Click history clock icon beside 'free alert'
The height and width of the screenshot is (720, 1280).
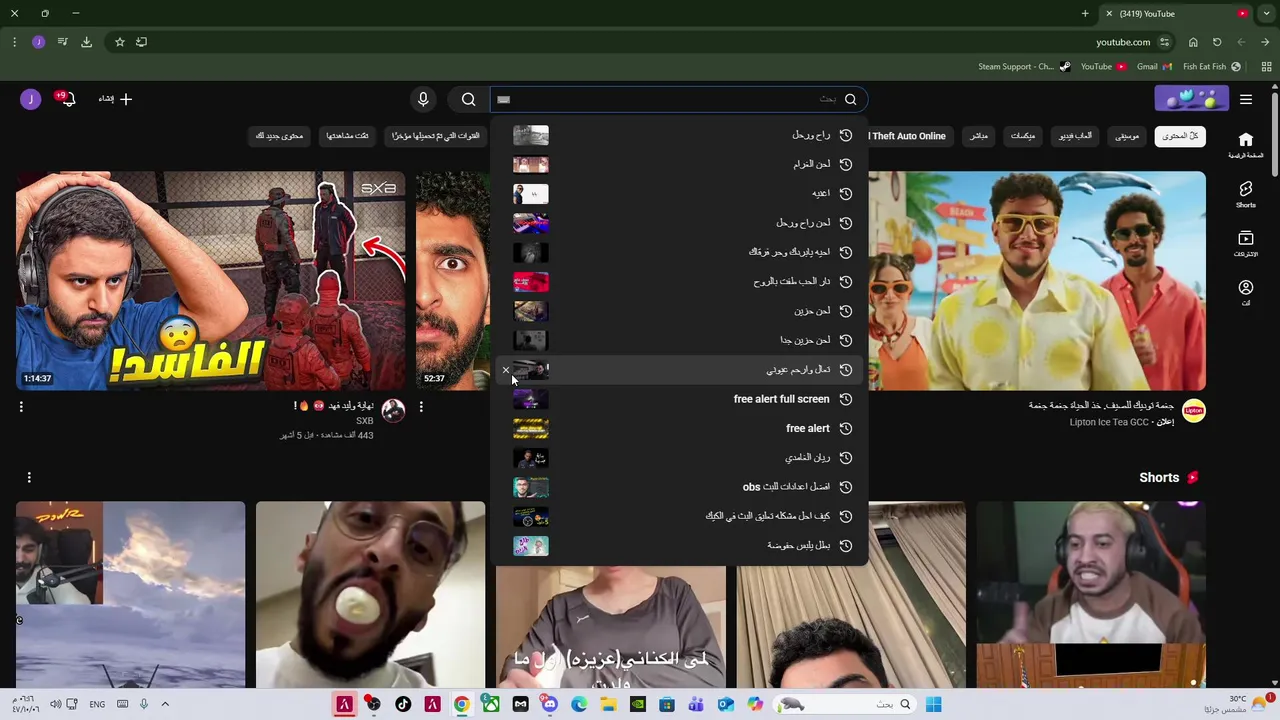[846, 428]
